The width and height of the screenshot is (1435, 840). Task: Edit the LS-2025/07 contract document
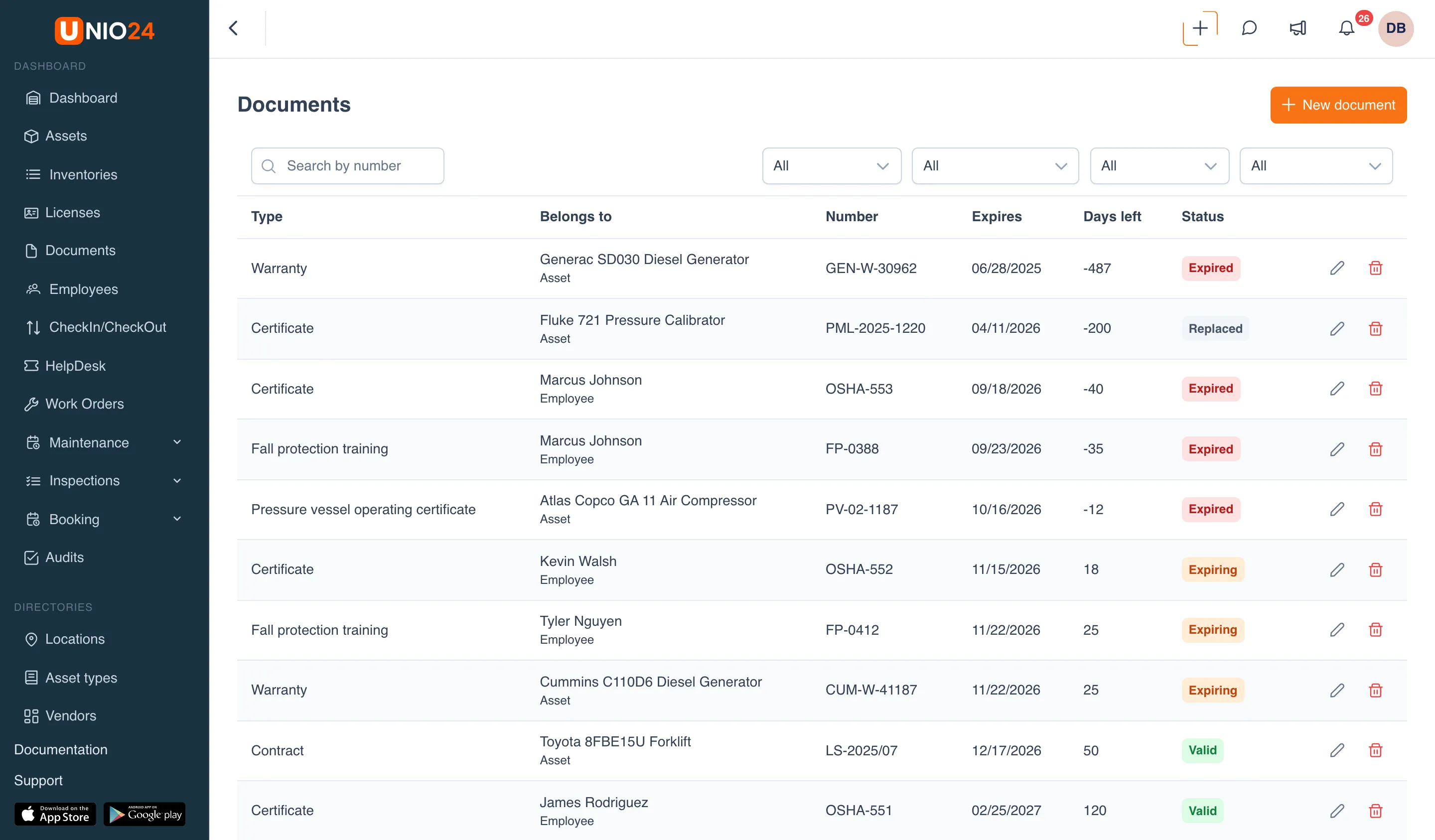pos(1337,750)
